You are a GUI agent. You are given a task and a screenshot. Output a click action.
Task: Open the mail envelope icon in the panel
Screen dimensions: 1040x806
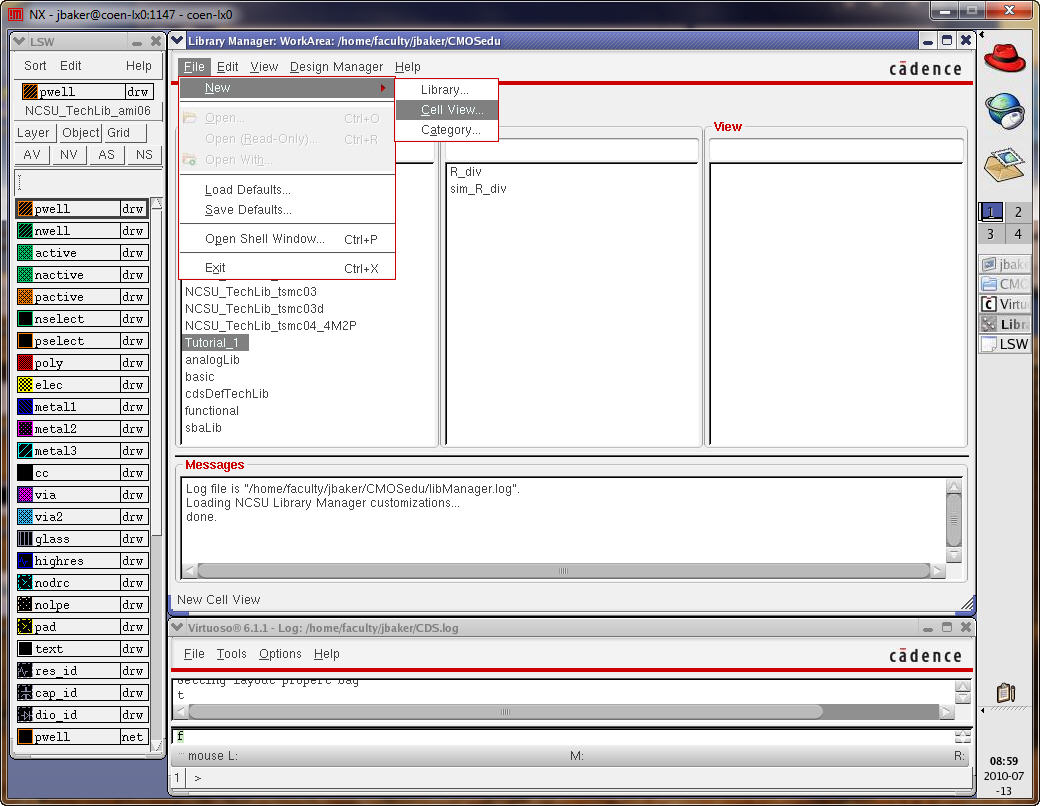click(x=1004, y=164)
